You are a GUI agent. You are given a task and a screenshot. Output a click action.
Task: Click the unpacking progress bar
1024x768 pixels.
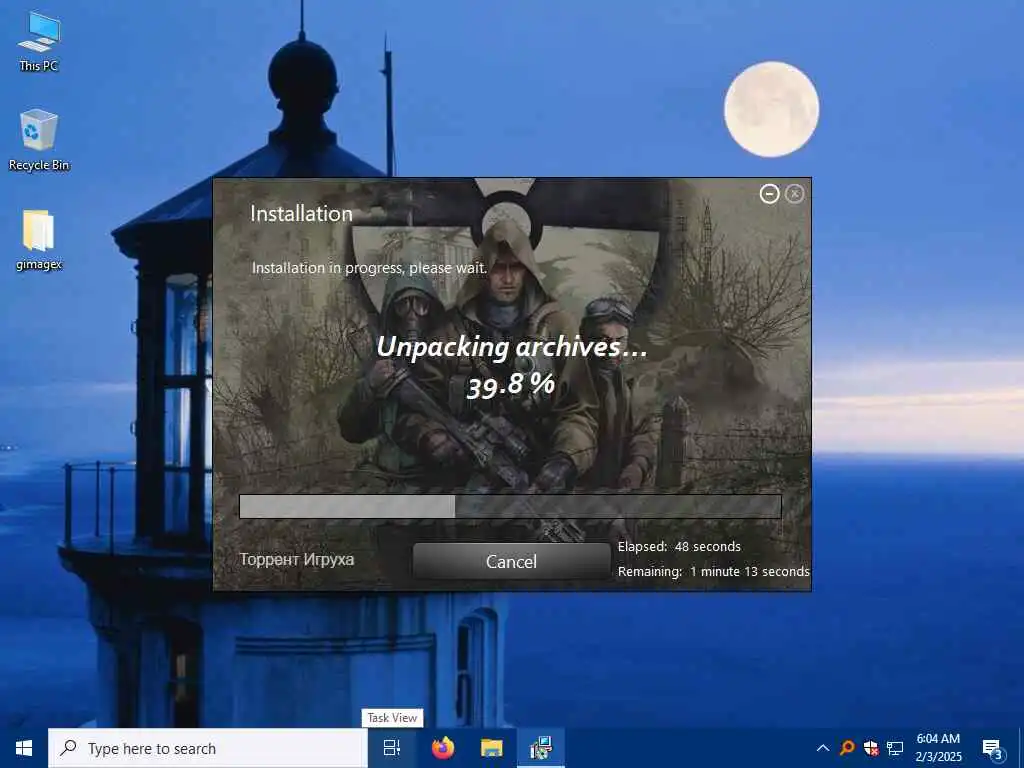tap(510, 507)
